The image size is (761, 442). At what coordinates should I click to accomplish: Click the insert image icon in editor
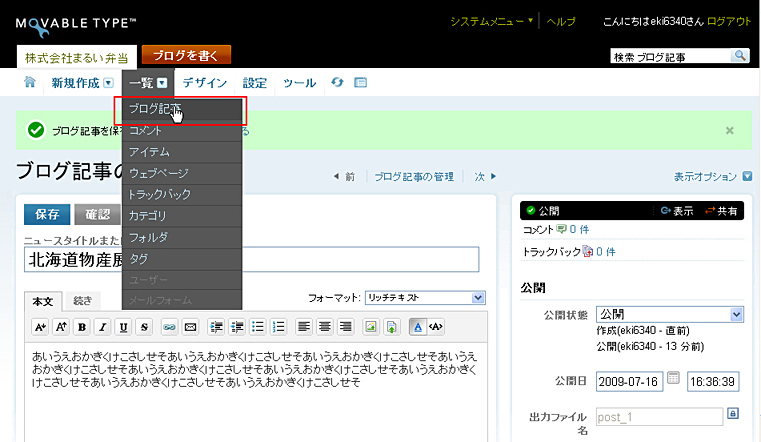[370, 327]
